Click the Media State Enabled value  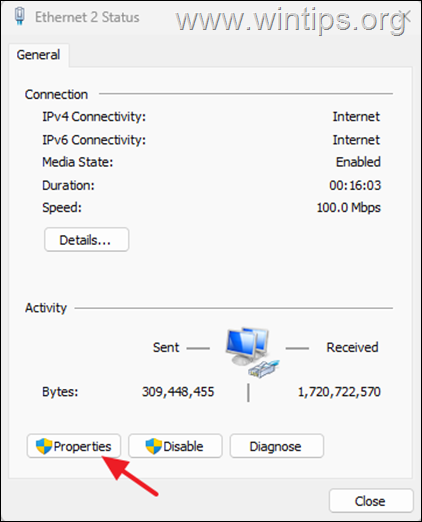(x=358, y=162)
